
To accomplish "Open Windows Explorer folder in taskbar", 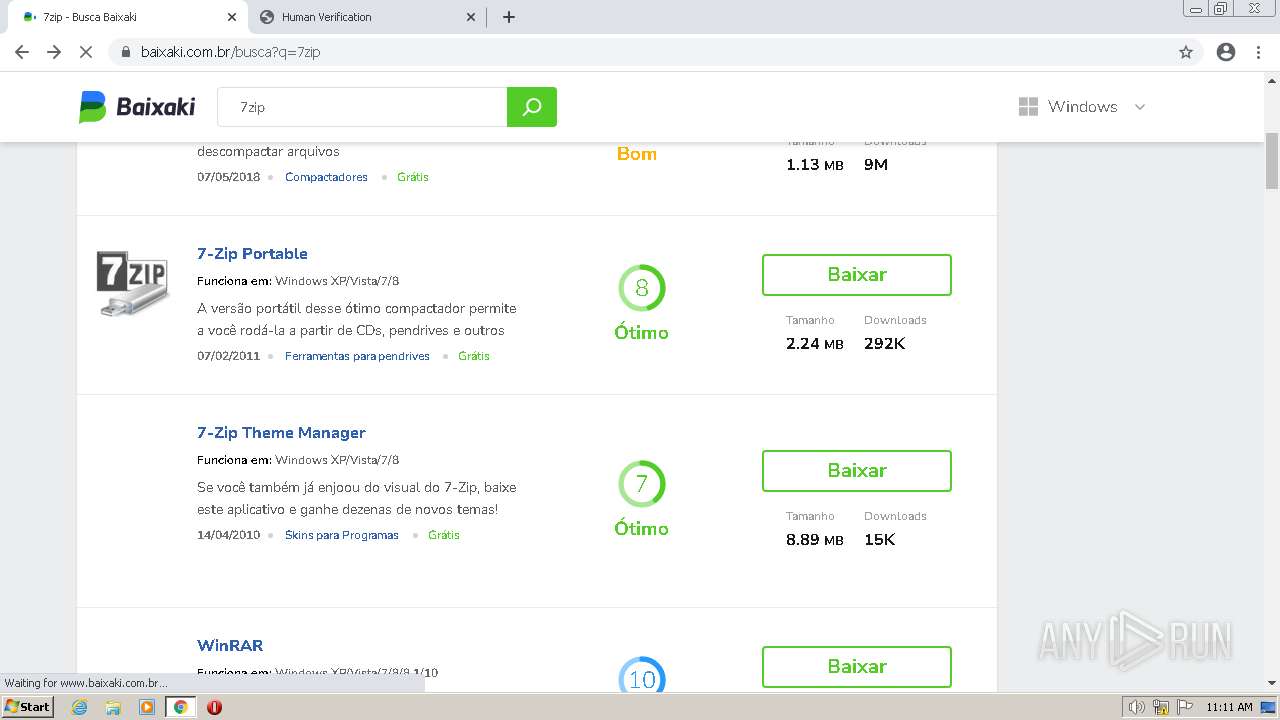I will click(113, 707).
